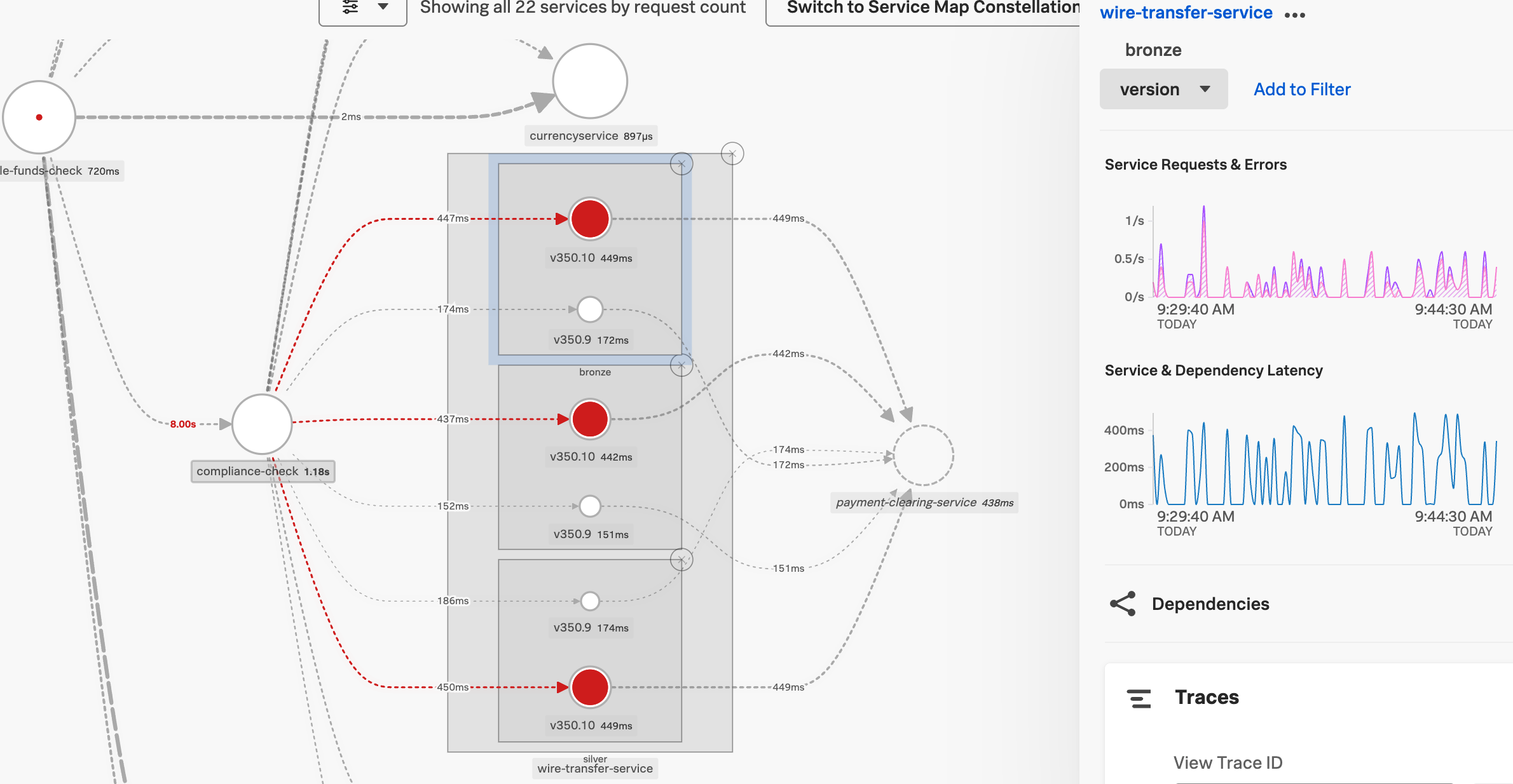Click the Traces list icon
The width and height of the screenshot is (1513, 784).
coord(1139,698)
